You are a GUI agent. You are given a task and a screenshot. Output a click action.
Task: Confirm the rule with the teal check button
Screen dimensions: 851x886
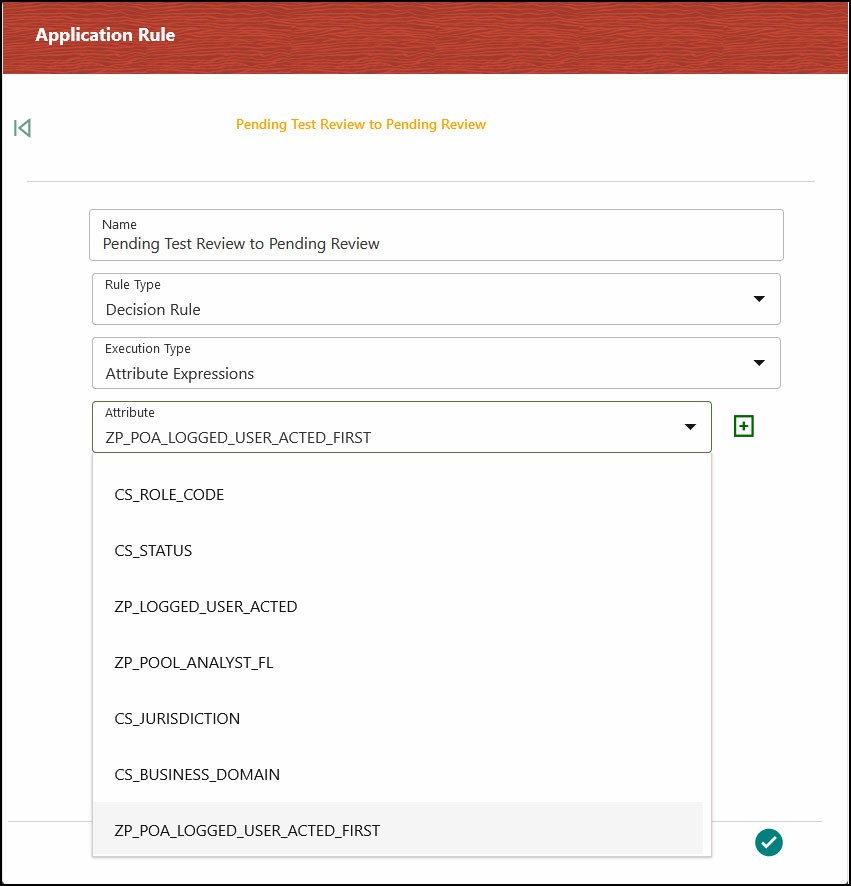[768, 843]
